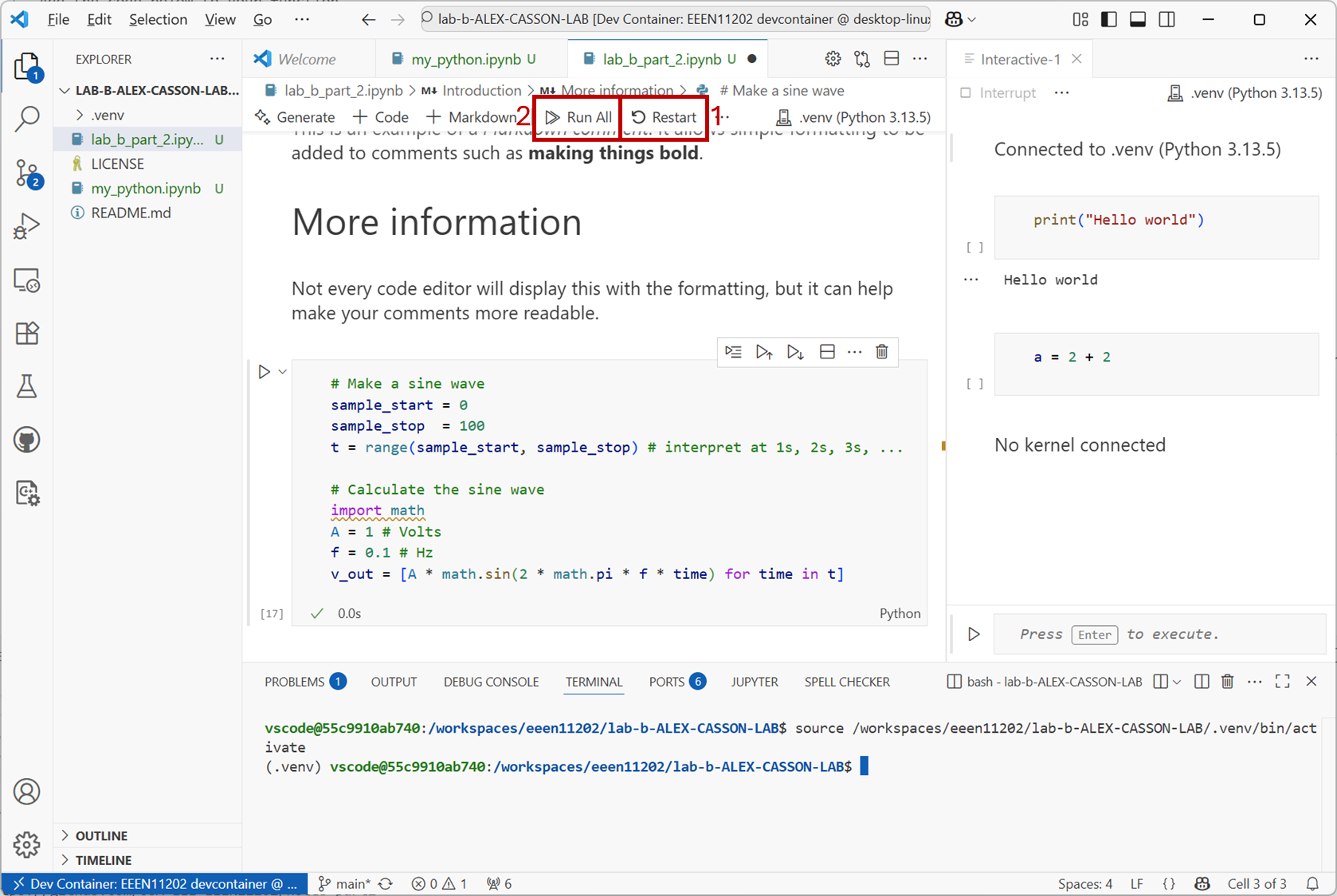This screenshot has height=896, width=1337.
Task: Restart the notebook kernel
Action: point(665,117)
